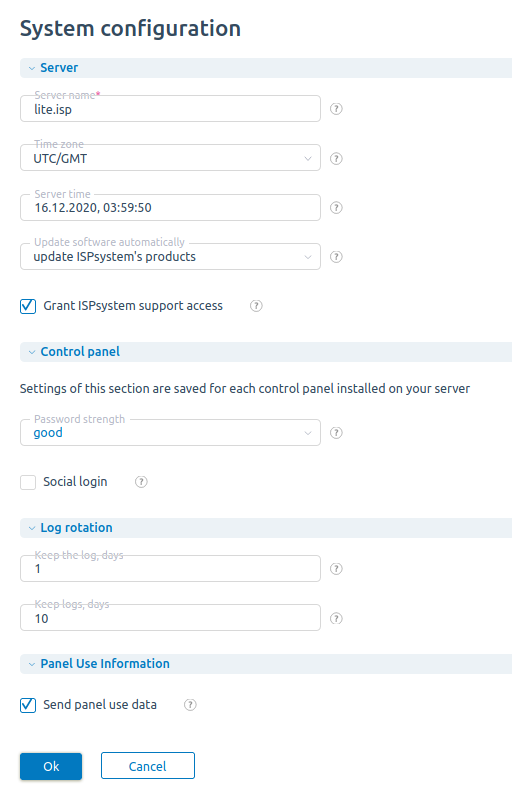512x797 pixels.
Task: Show help for Password strength
Action: tap(336, 433)
